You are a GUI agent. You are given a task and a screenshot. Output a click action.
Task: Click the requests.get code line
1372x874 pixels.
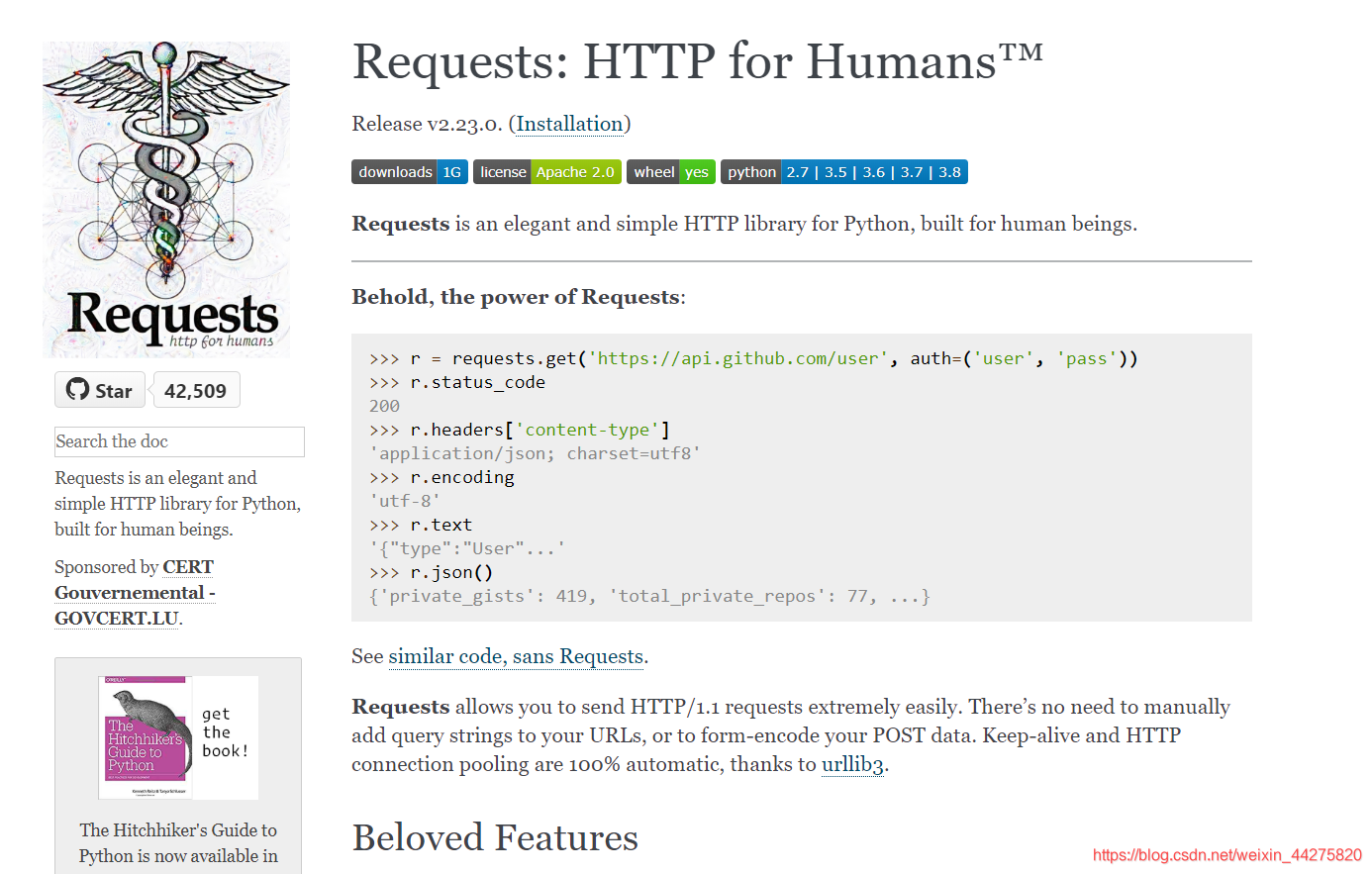[754, 358]
